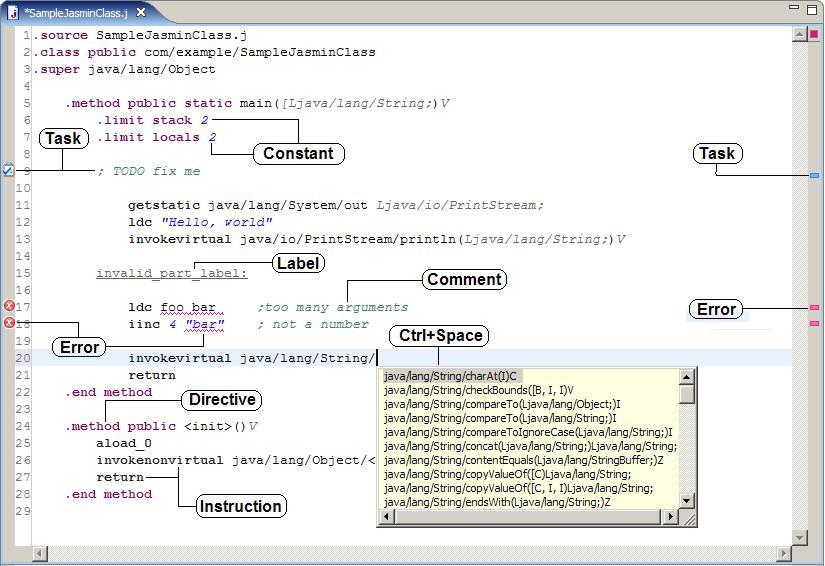825x566 pixels.
Task: Click editor vertical scrollbar down arrow
Action: tap(799, 538)
